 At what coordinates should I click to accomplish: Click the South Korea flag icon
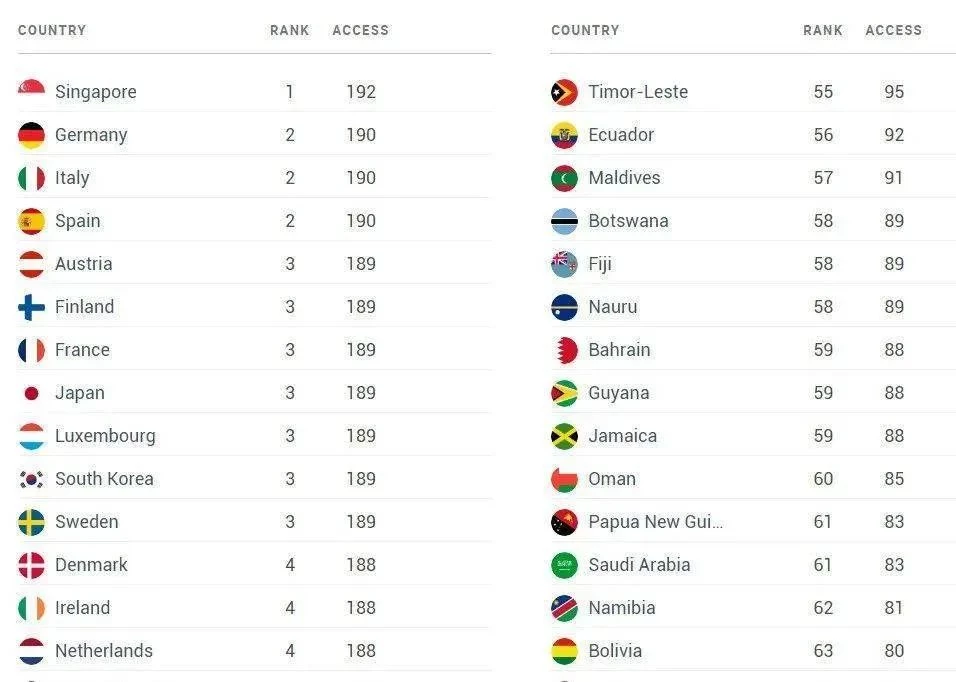pos(31,479)
